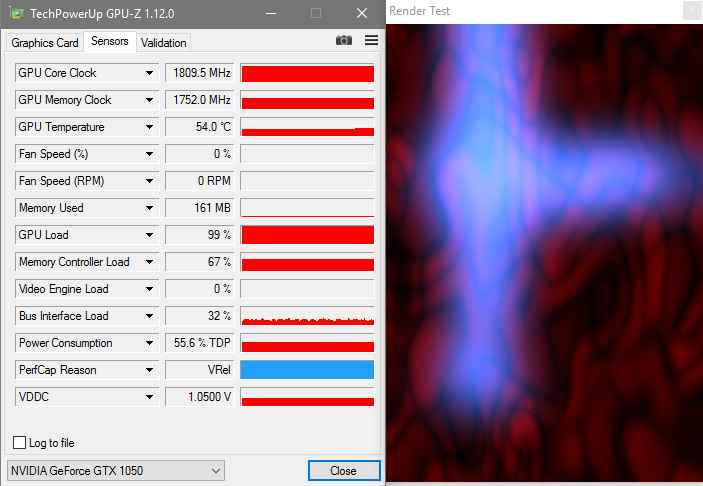Expand the Memory Used sensor dropdown
This screenshot has height=486, width=703.
pyautogui.click(x=149, y=208)
